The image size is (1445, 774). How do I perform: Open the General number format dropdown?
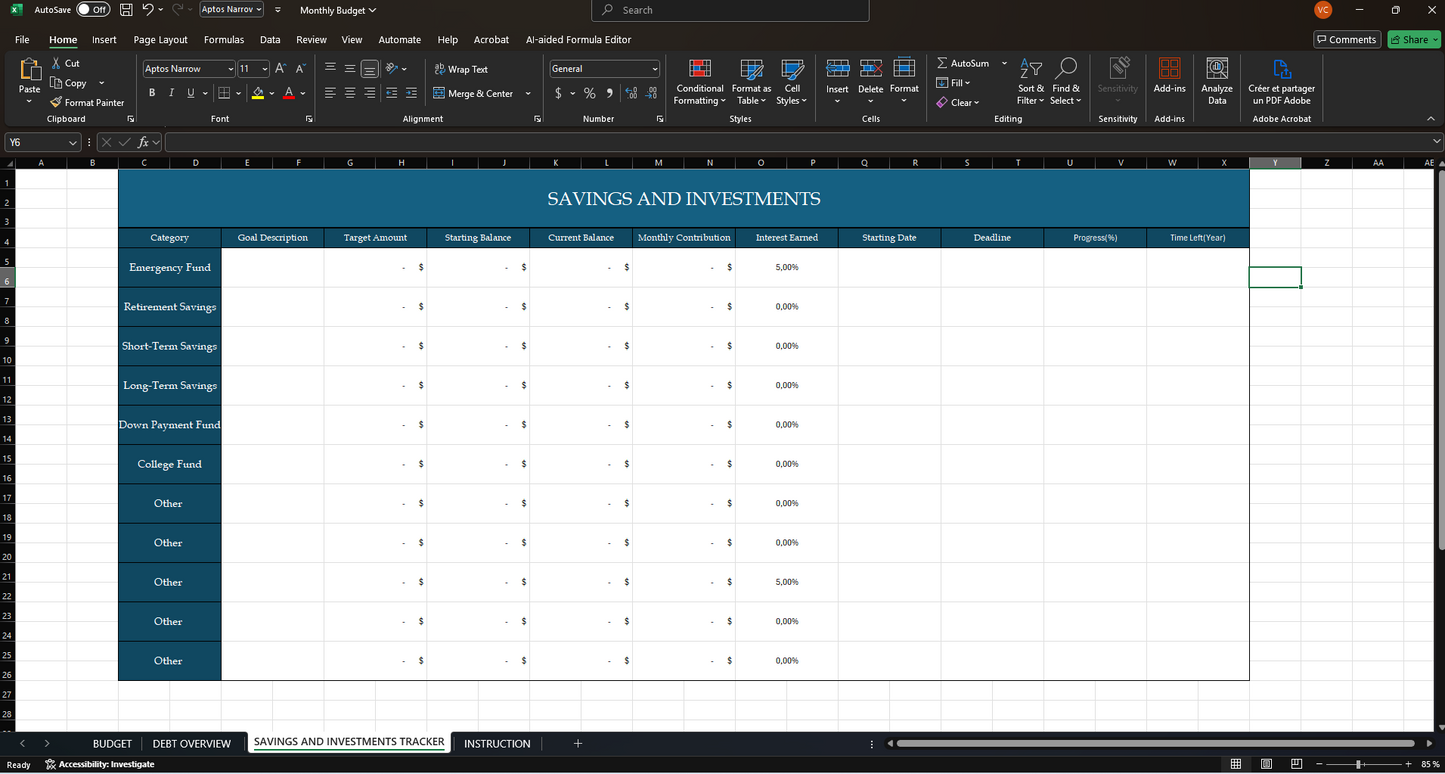(x=655, y=69)
